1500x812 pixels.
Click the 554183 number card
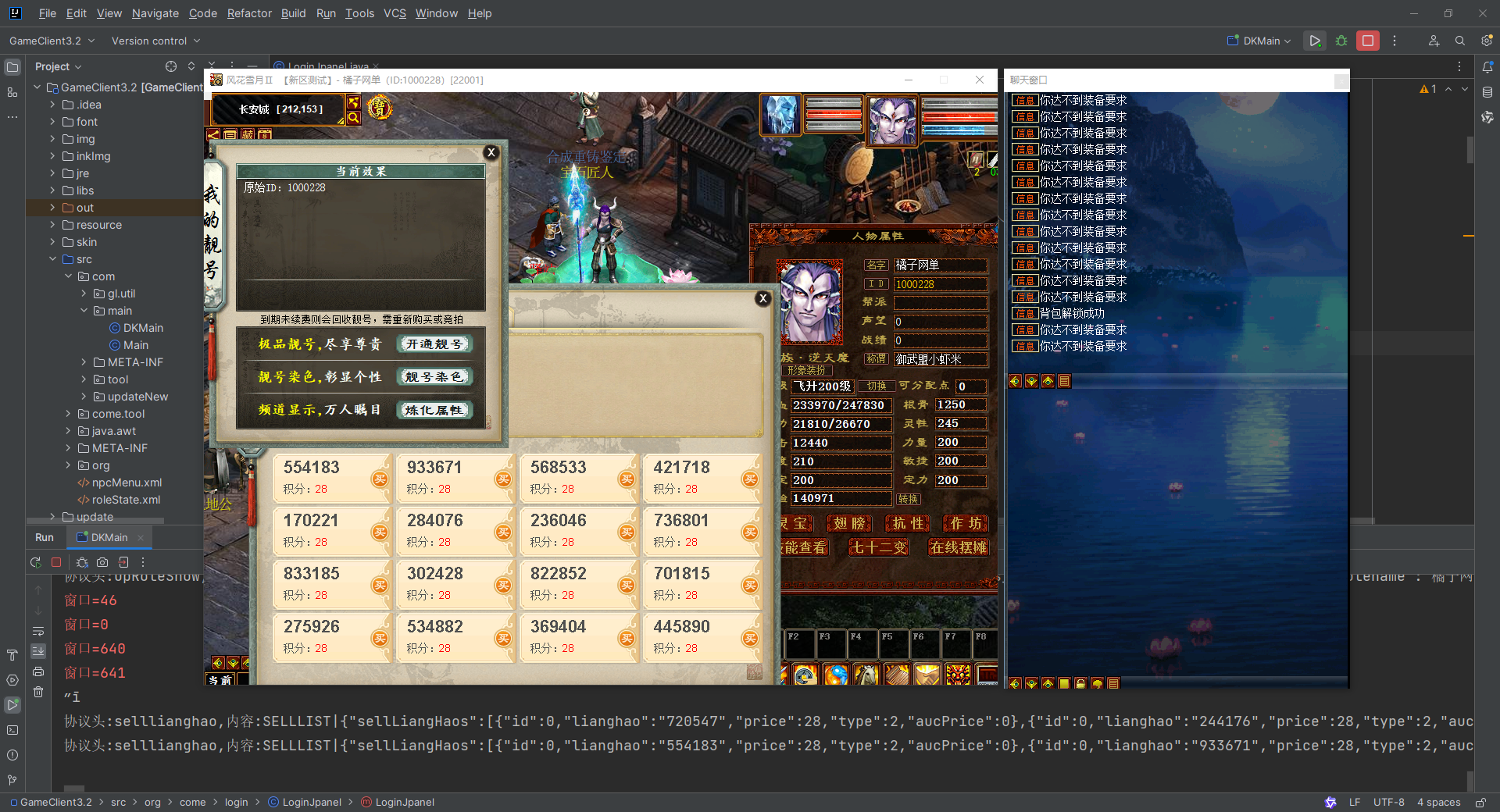pos(331,477)
